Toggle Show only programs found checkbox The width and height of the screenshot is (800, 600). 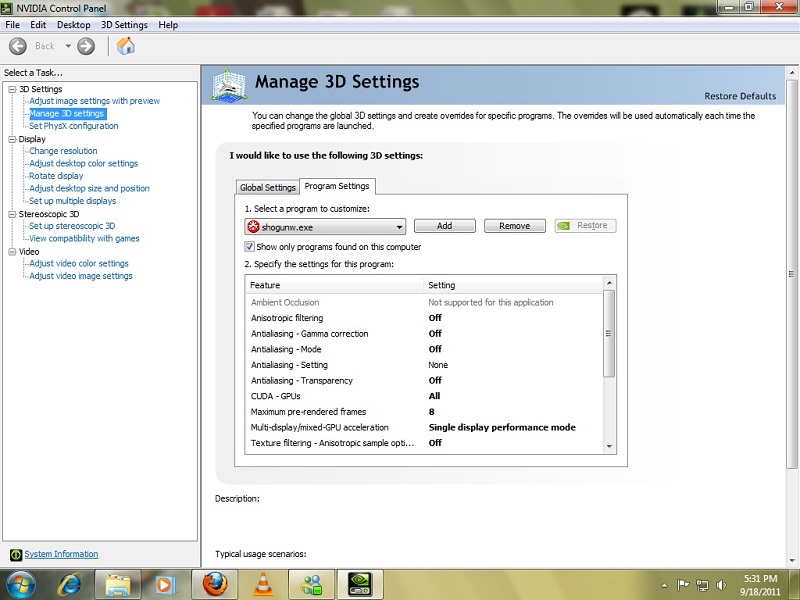[249, 247]
